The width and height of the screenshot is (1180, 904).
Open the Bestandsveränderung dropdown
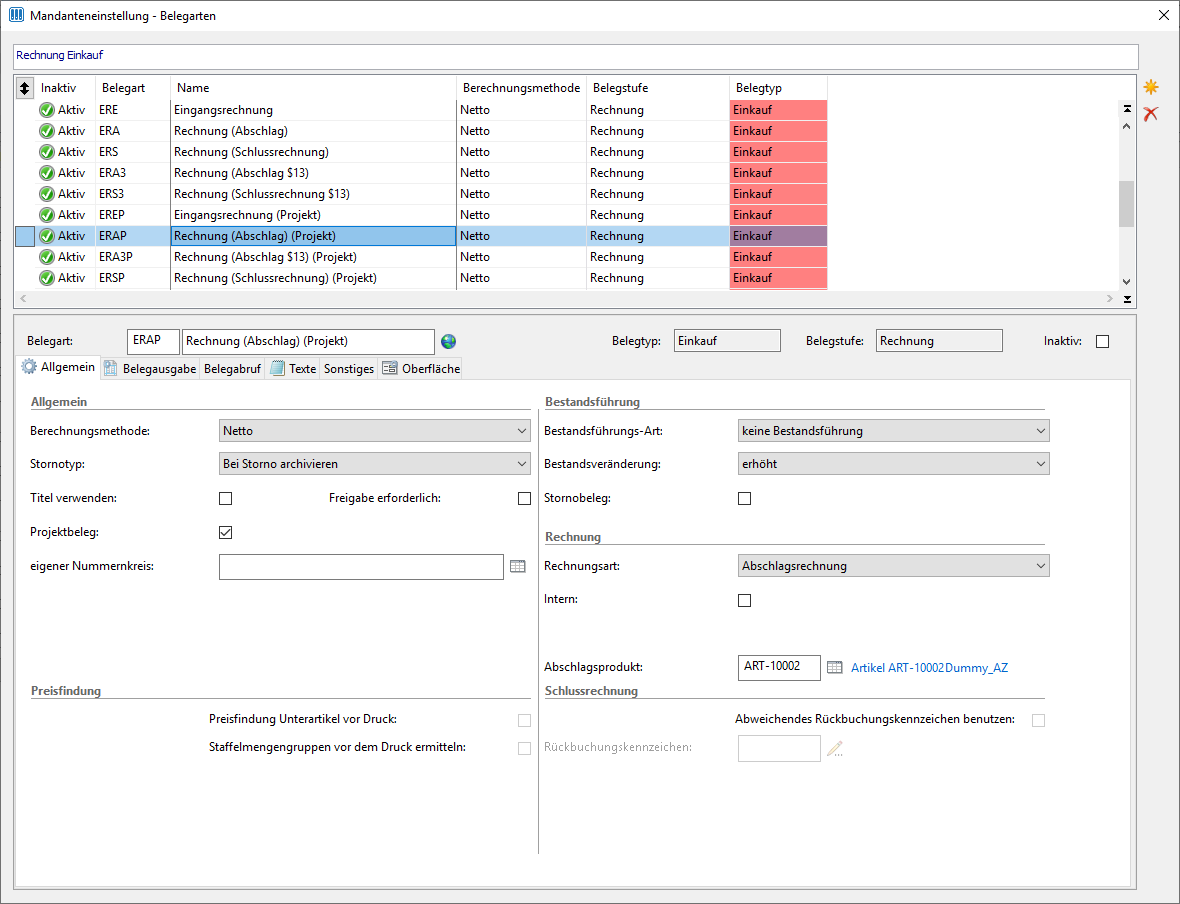point(893,464)
